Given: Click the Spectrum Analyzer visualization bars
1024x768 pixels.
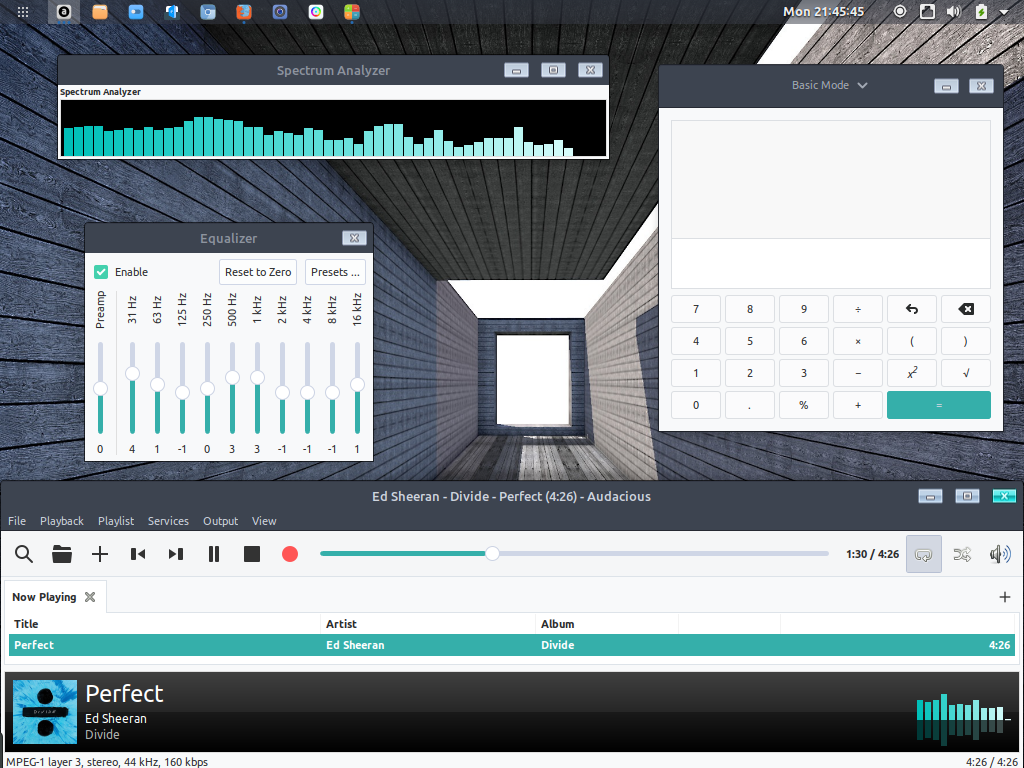Looking at the screenshot, I should pos(333,128).
